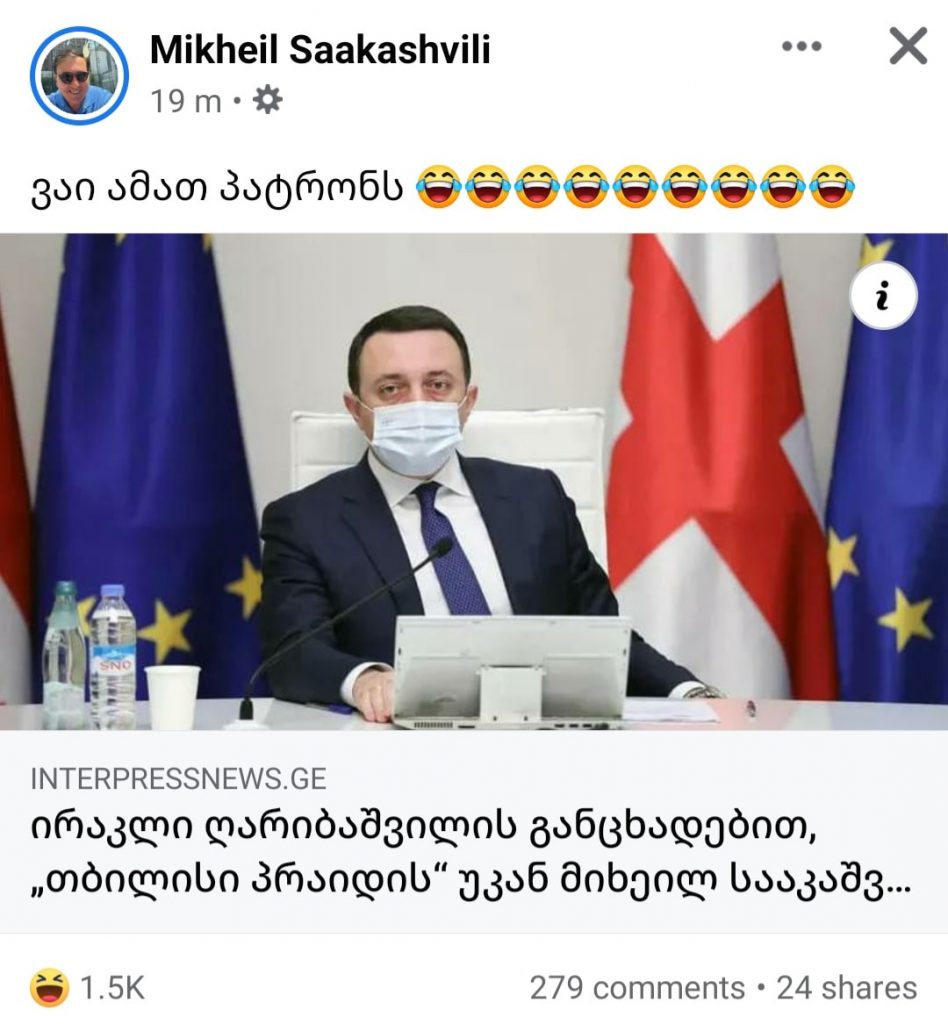View the 24 shares list
948x1024 pixels.
point(846,988)
